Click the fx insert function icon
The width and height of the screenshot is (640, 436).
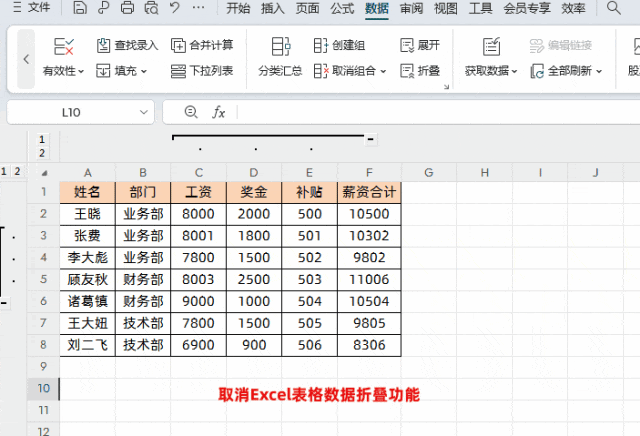(x=219, y=113)
